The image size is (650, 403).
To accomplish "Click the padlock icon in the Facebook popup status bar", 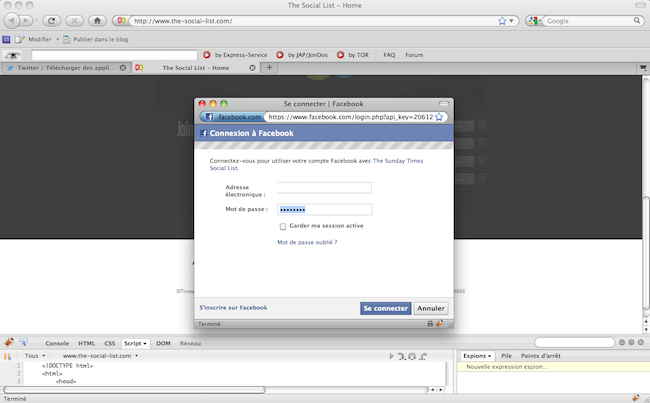I will (x=430, y=323).
